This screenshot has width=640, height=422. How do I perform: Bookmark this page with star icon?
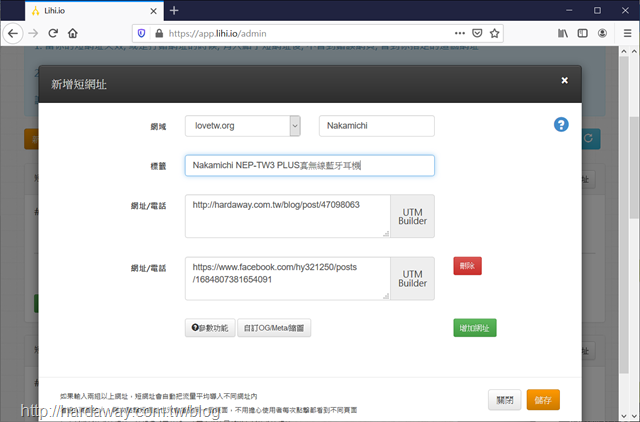pyautogui.click(x=494, y=33)
